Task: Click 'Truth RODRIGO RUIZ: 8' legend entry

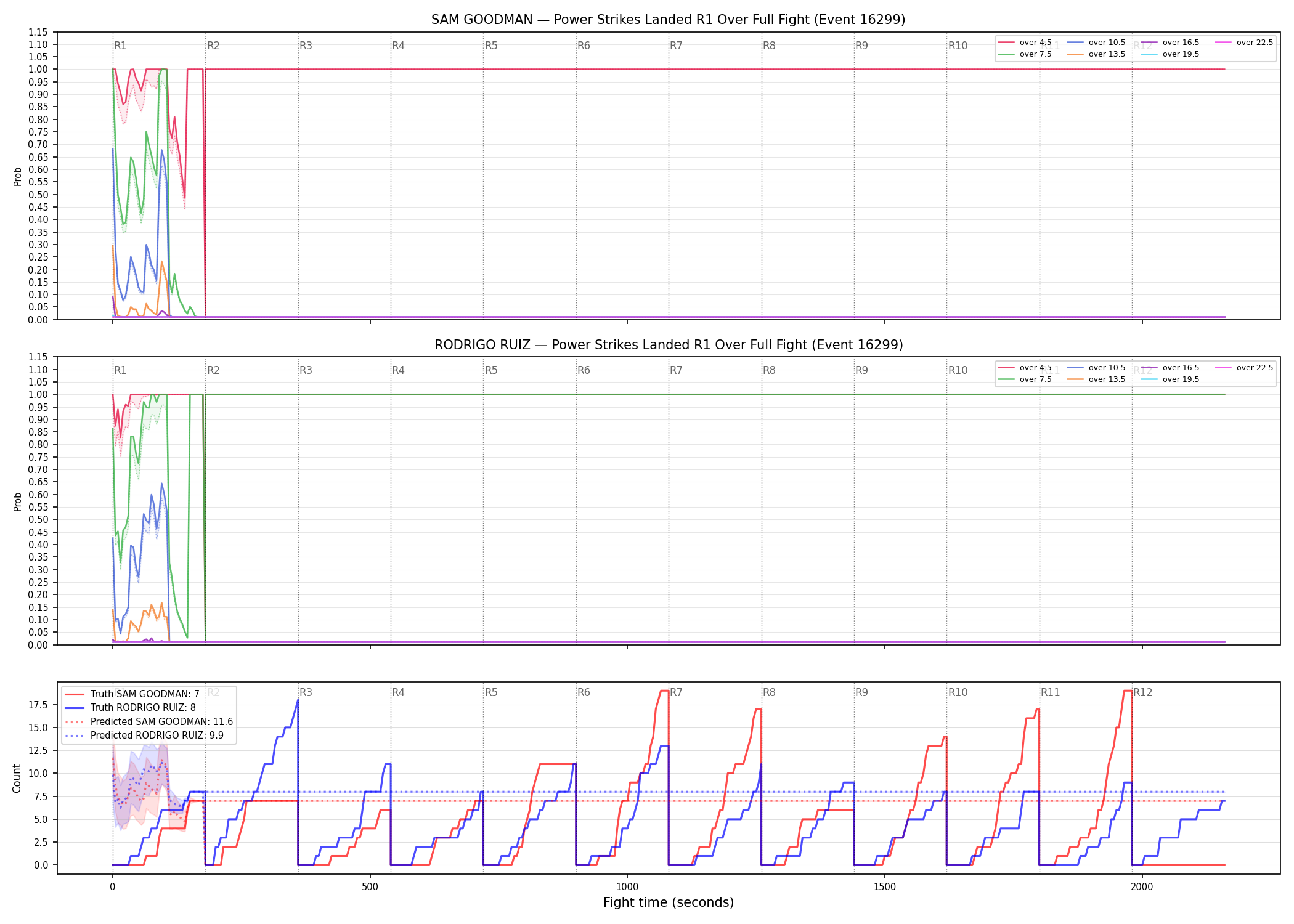Action: point(130,708)
